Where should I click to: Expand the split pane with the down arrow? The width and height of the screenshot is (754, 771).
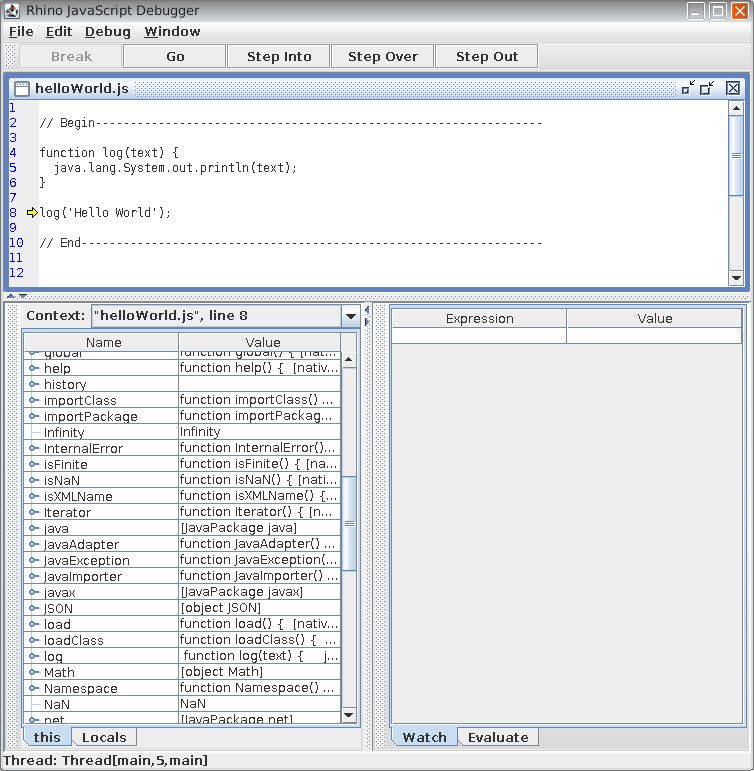23,296
